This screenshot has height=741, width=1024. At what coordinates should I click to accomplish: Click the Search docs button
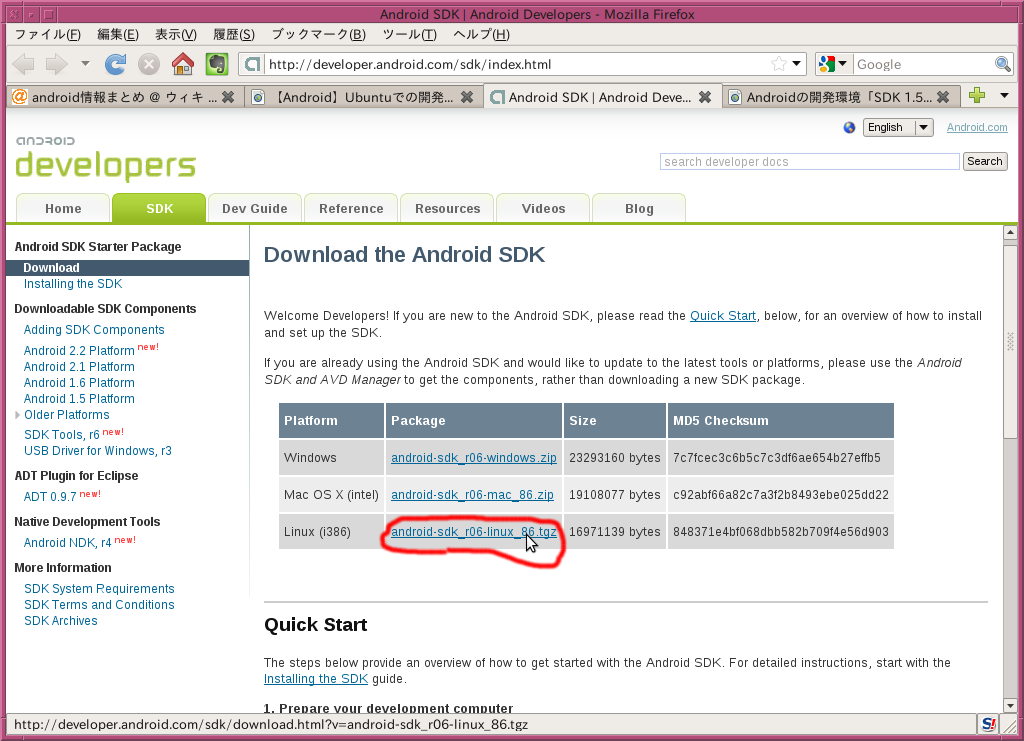coord(985,161)
